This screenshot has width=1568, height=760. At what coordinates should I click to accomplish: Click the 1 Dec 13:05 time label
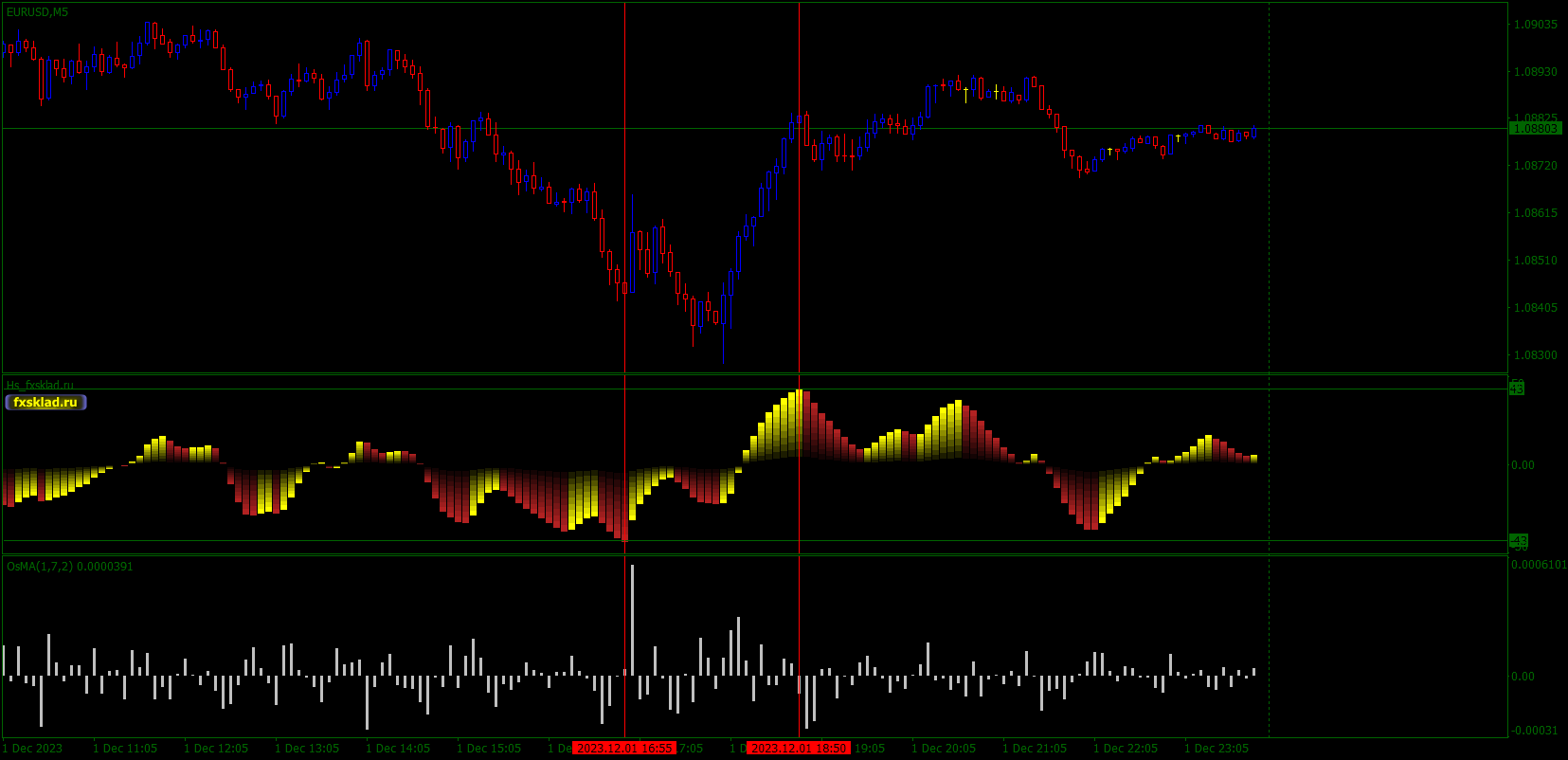[x=307, y=749]
